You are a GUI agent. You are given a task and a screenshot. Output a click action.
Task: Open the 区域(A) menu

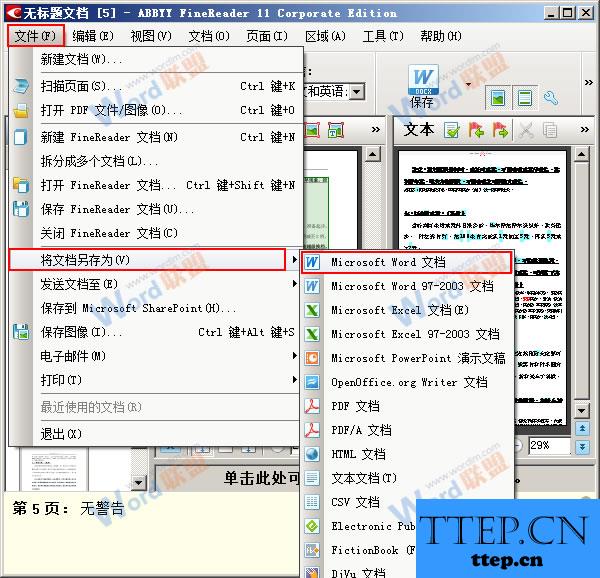coord(326,36)
